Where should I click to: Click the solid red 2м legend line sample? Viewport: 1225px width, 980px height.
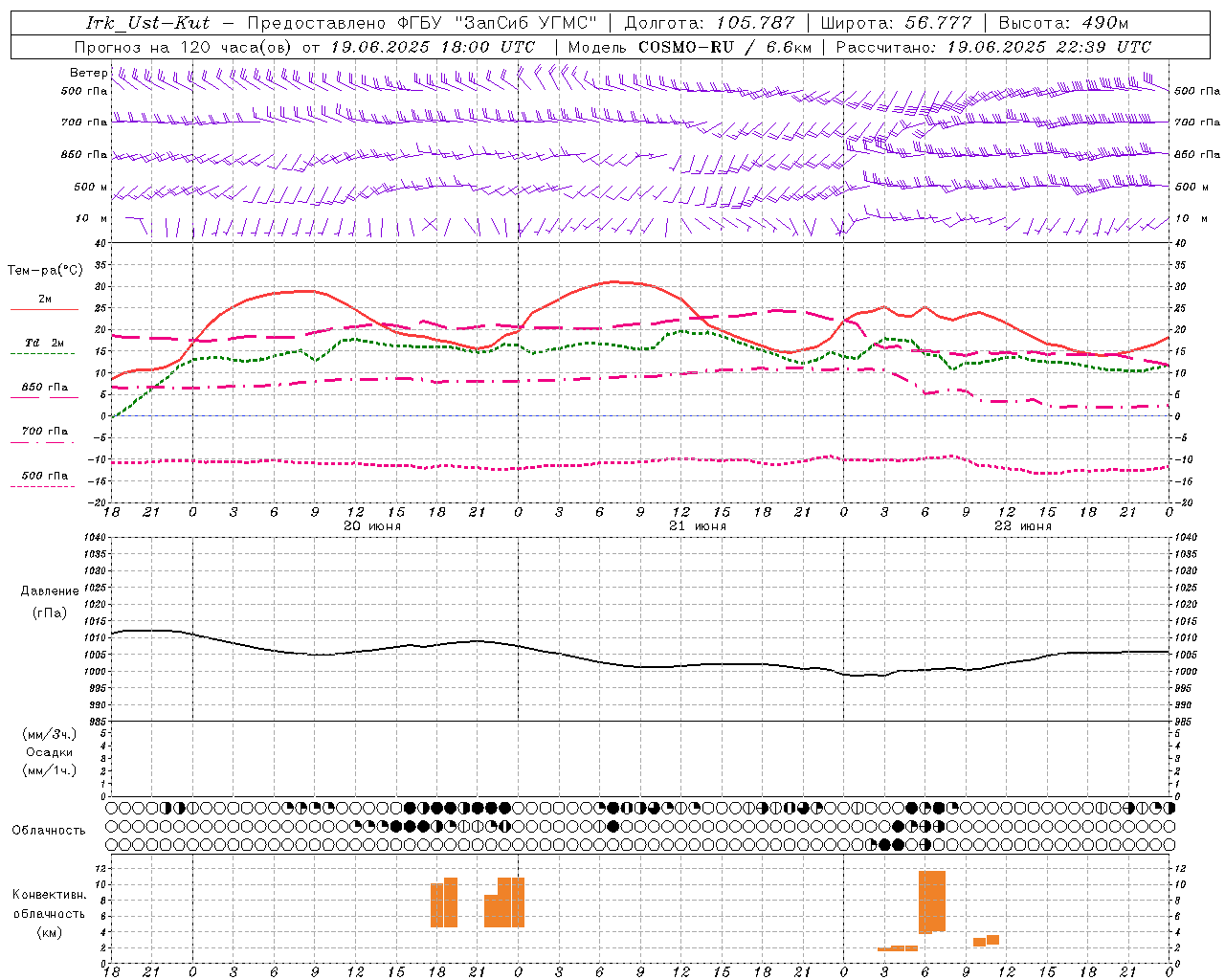[x=44, y=309]
